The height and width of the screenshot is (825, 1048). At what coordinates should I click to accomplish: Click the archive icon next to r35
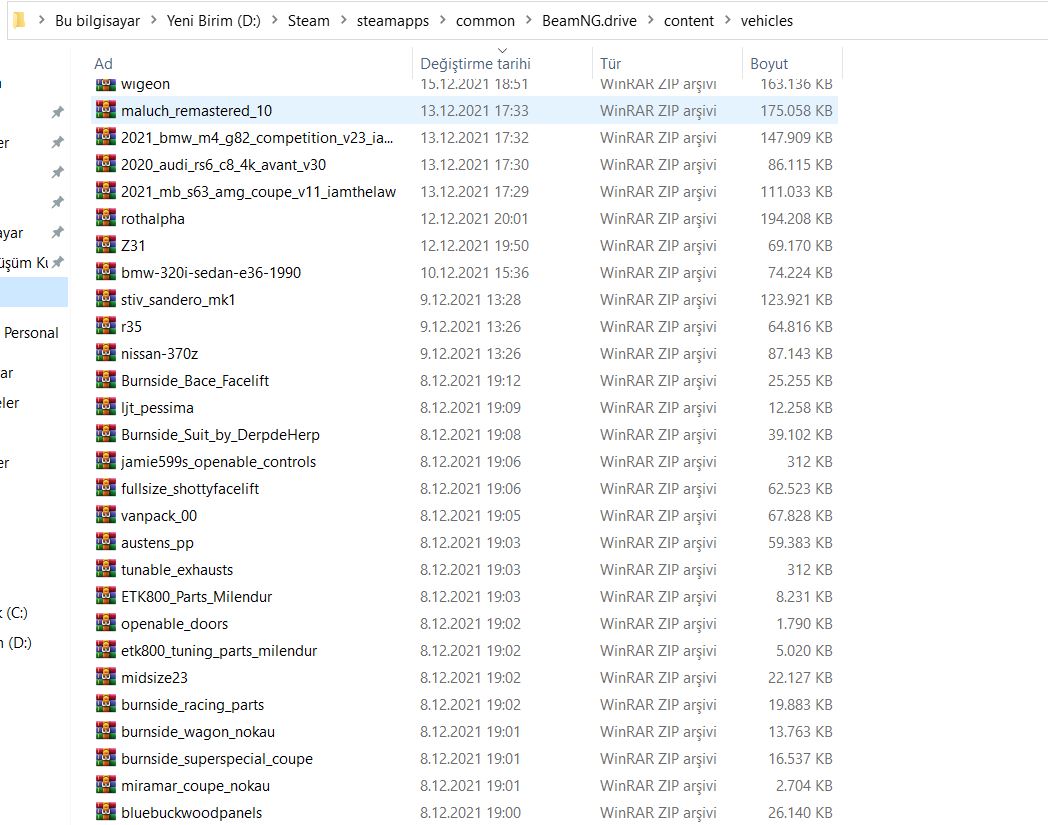[x=106, y=326]
